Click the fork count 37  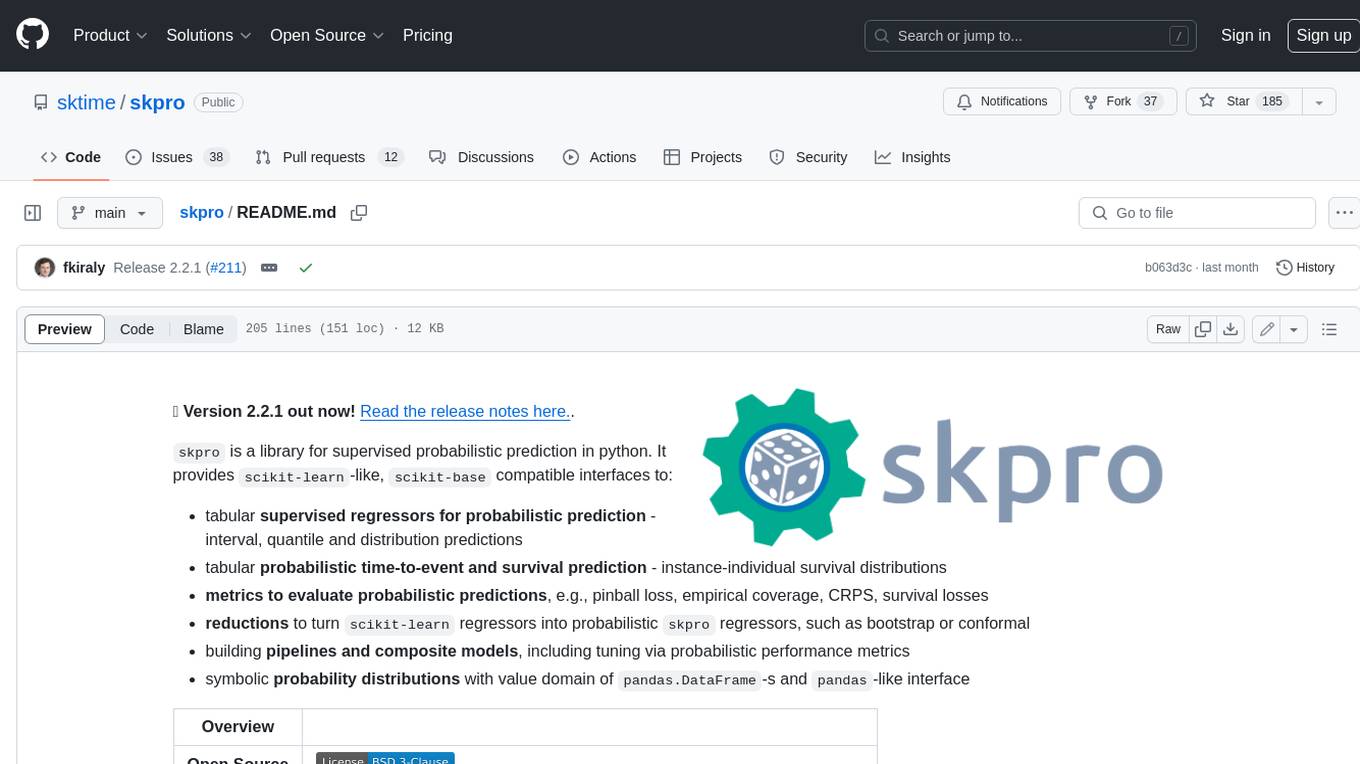click(1151, 102)
